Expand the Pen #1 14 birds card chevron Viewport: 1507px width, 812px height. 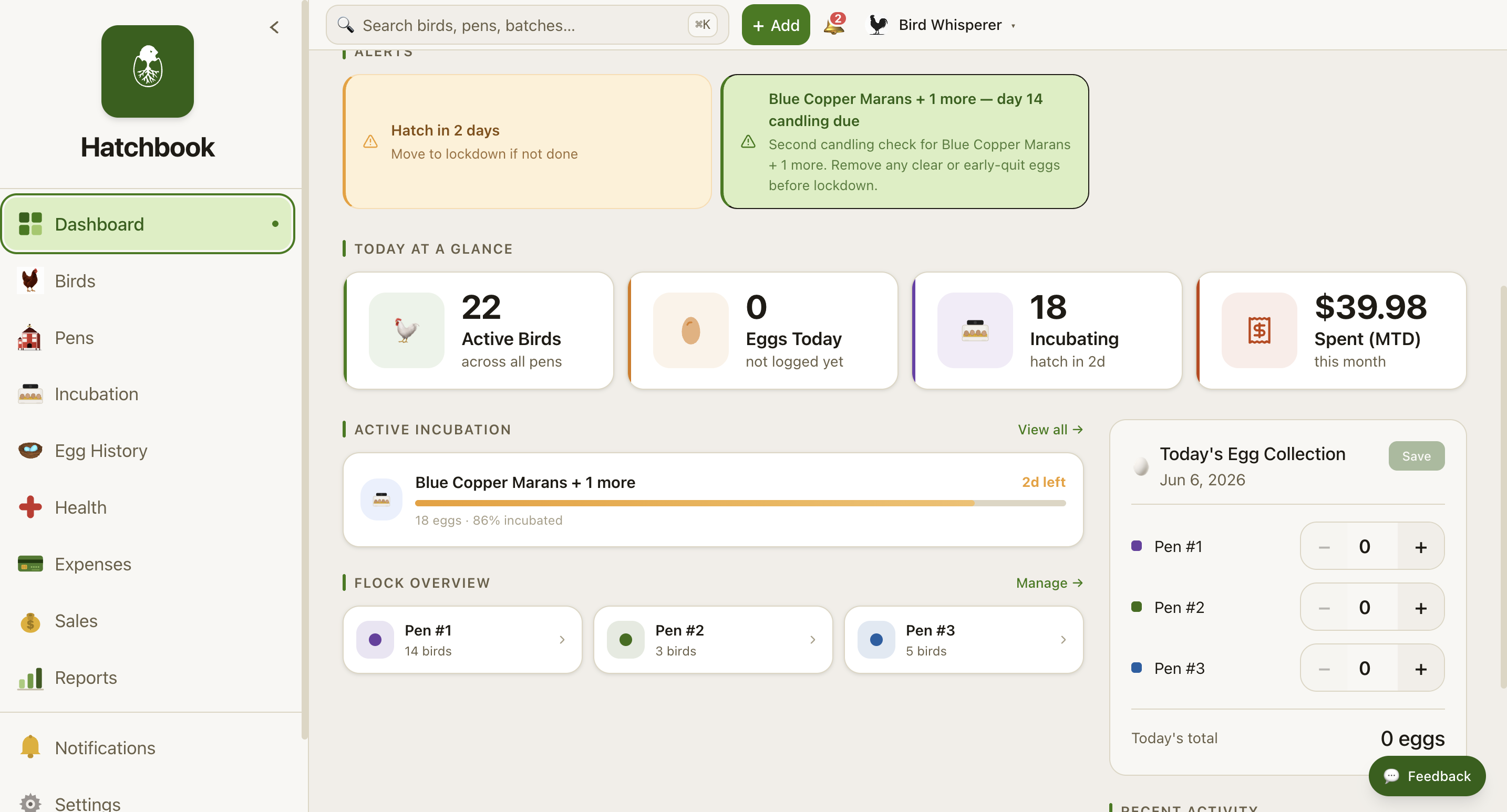pos(562,640)
